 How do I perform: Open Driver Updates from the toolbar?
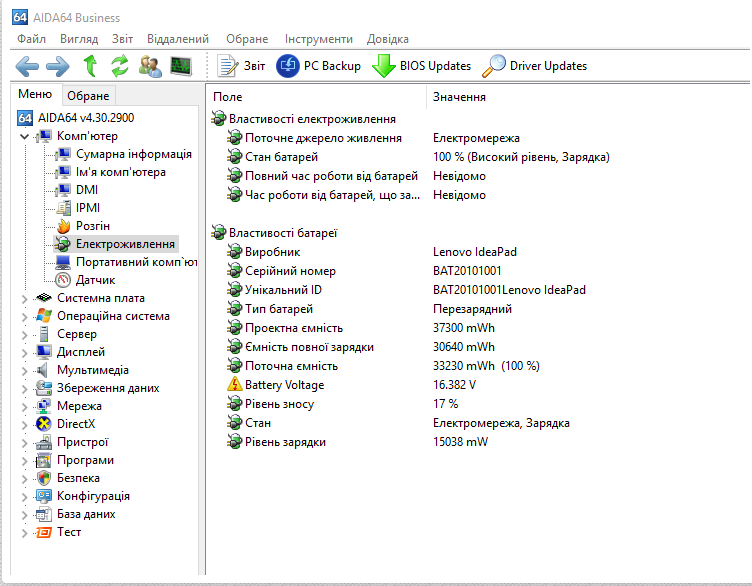[x=534, y=66]
